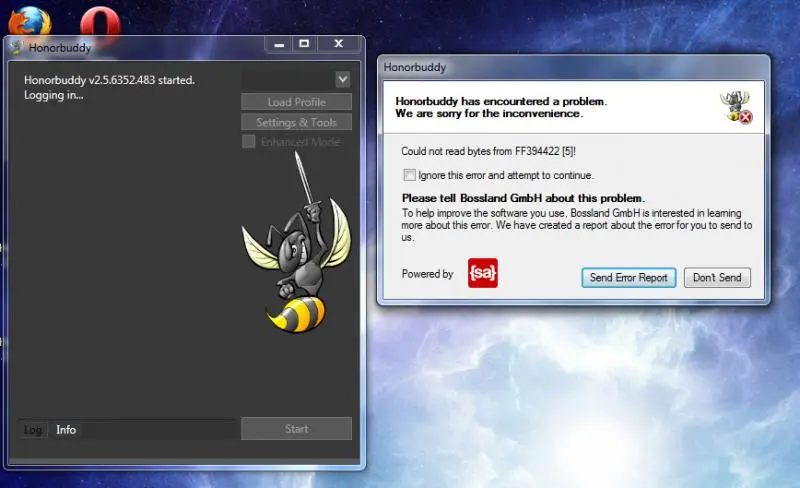800x488 pixels.
Task: Open Settings & Tools
Action: pos(296,123)
